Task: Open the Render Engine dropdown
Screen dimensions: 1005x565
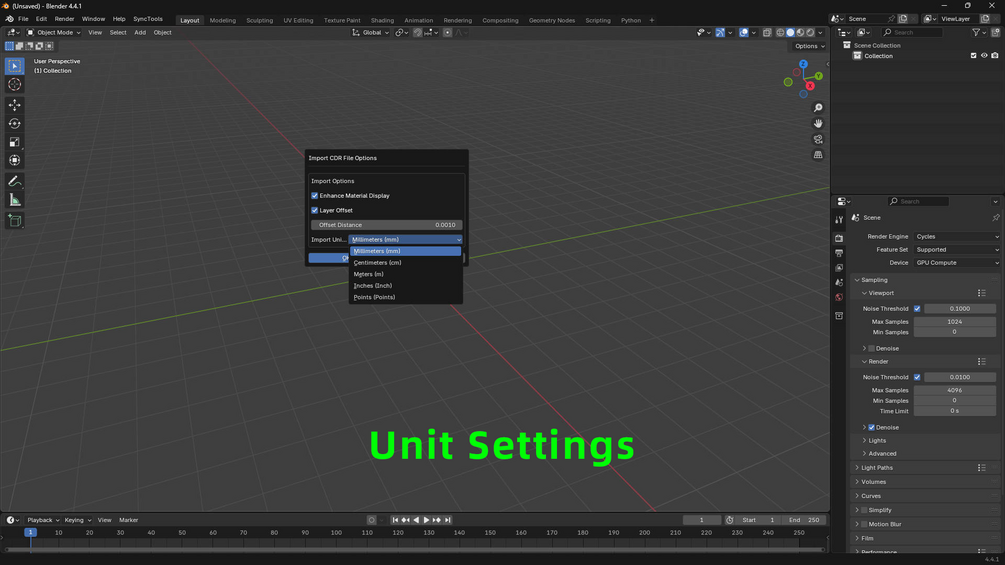Action: pos(956,236)
